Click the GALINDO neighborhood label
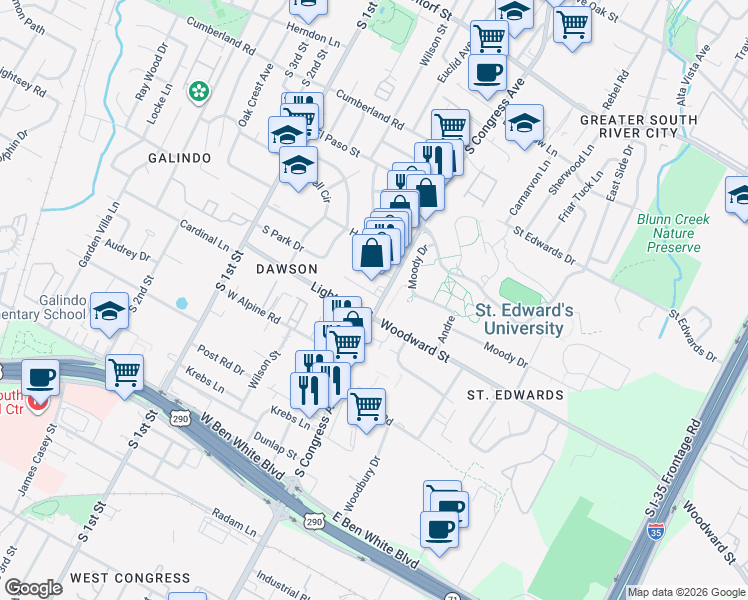 coord(179,158)
